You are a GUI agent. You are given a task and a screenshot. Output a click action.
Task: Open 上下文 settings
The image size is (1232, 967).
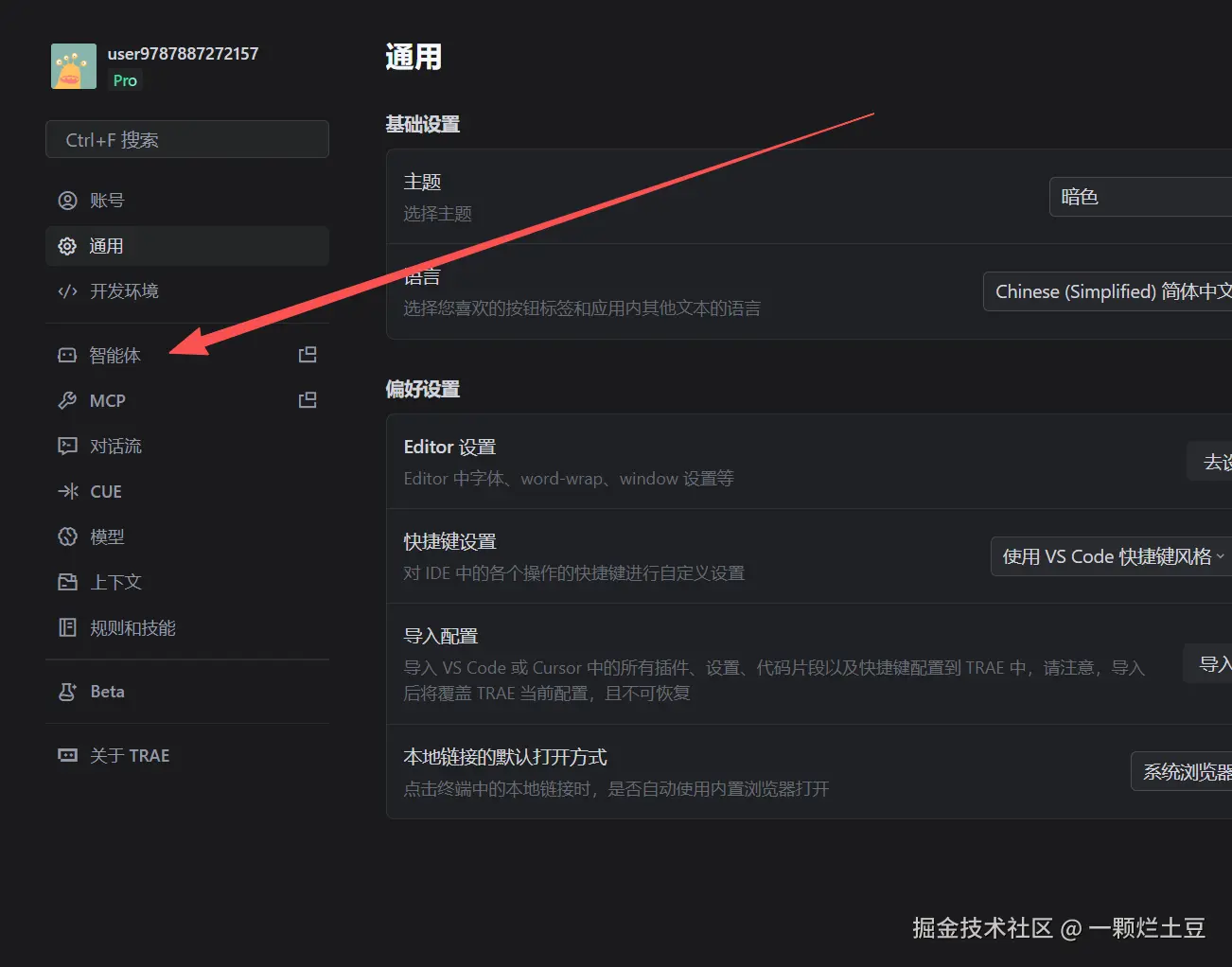[x=187, y=583]
